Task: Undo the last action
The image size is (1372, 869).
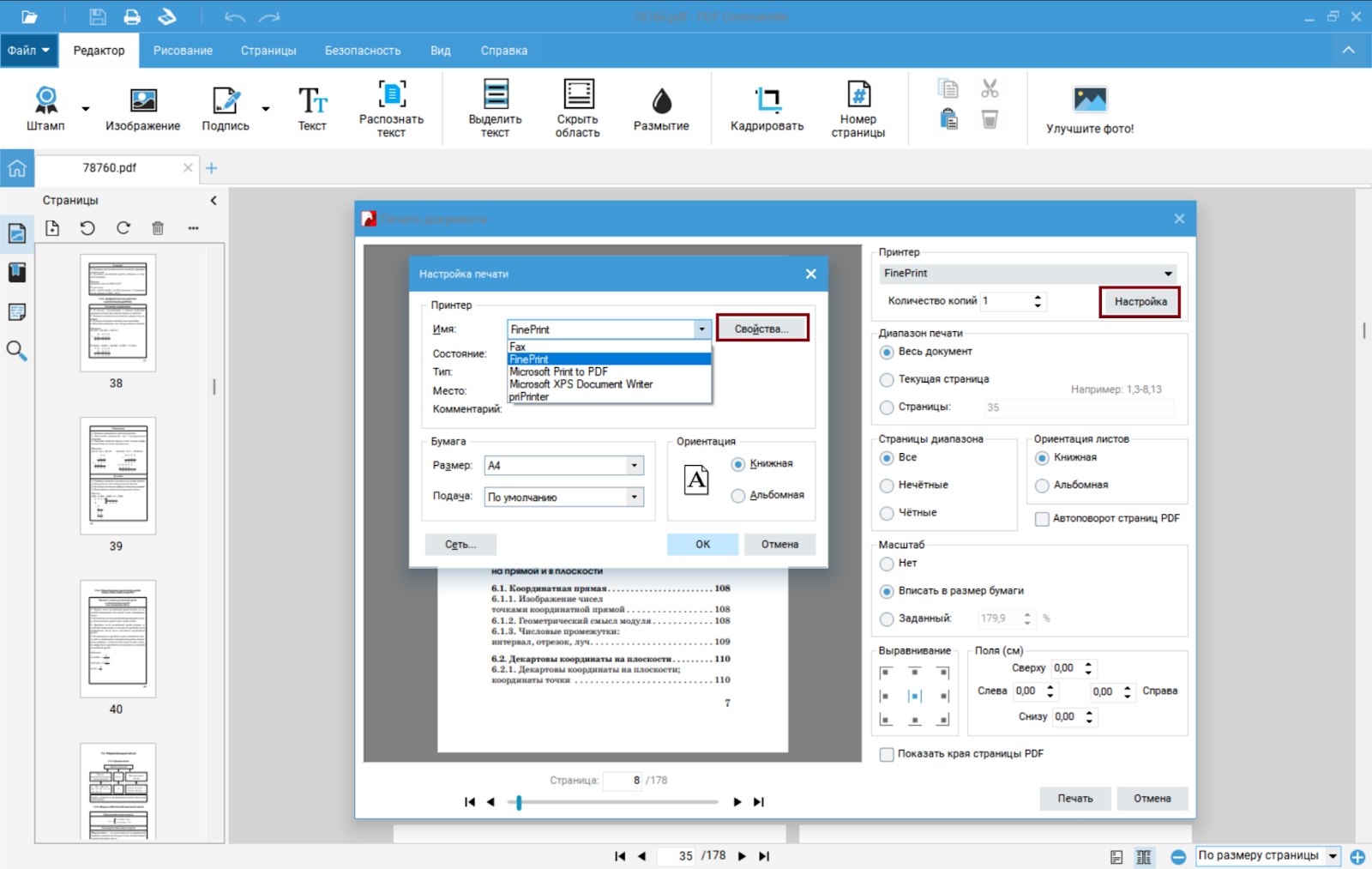Action: pos(234,16)
